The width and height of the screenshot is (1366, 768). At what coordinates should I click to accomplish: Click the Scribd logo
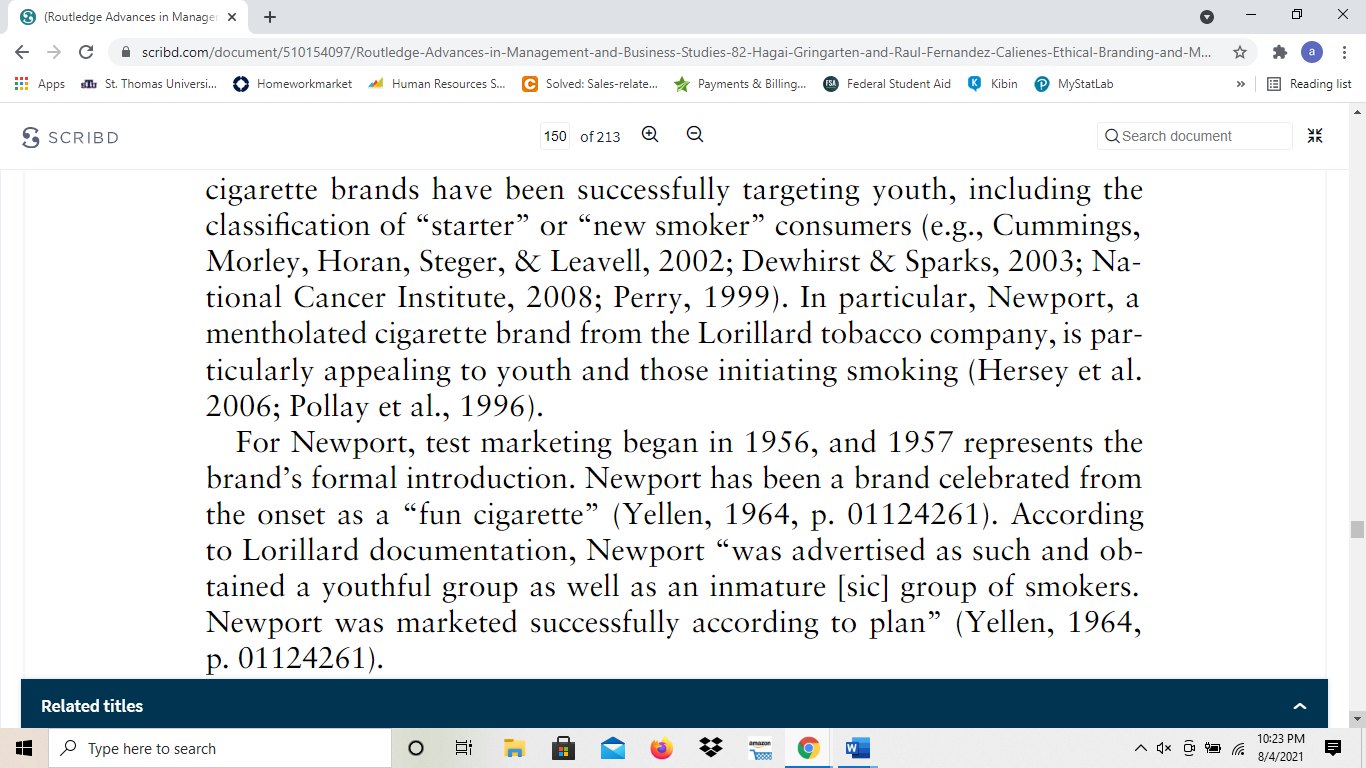pos(70,137)
